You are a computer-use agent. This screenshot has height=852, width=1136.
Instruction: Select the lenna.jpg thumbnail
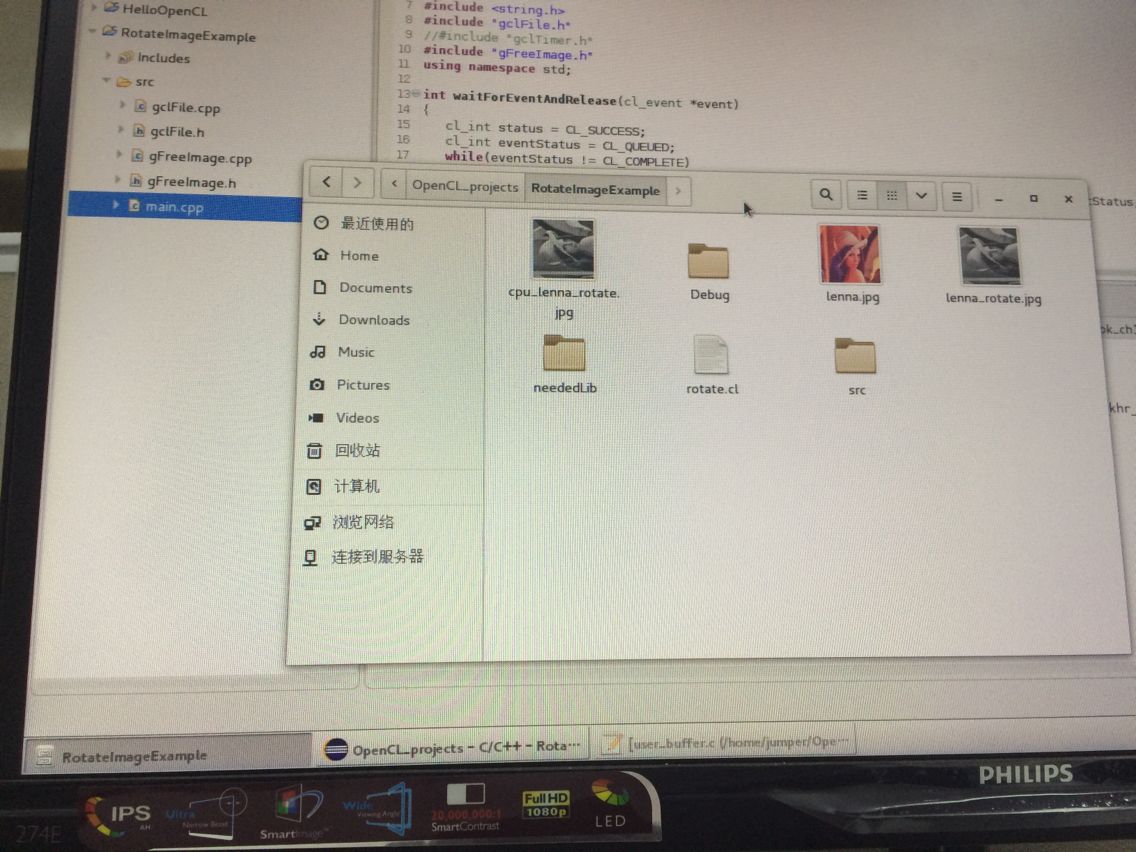(x=850, y=255)
